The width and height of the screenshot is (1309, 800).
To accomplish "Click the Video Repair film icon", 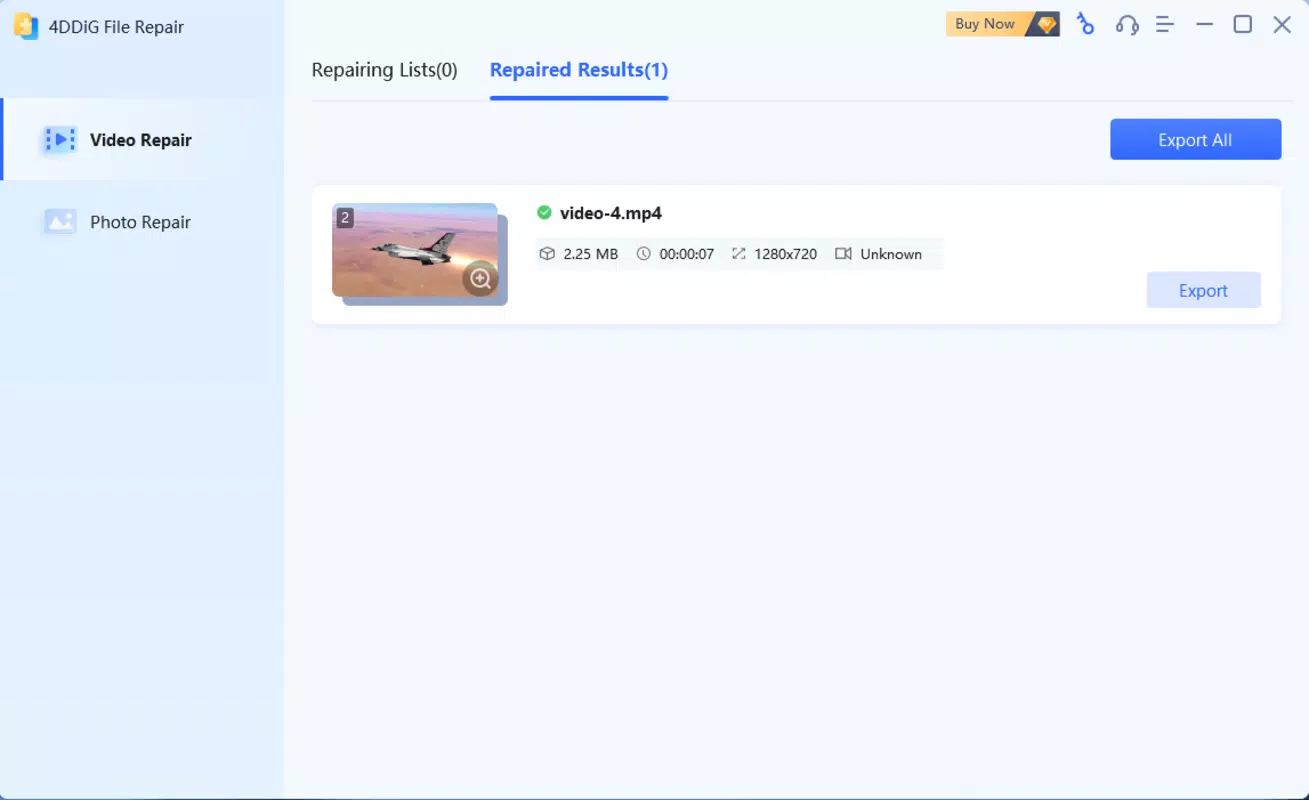I will click(60, 140).
